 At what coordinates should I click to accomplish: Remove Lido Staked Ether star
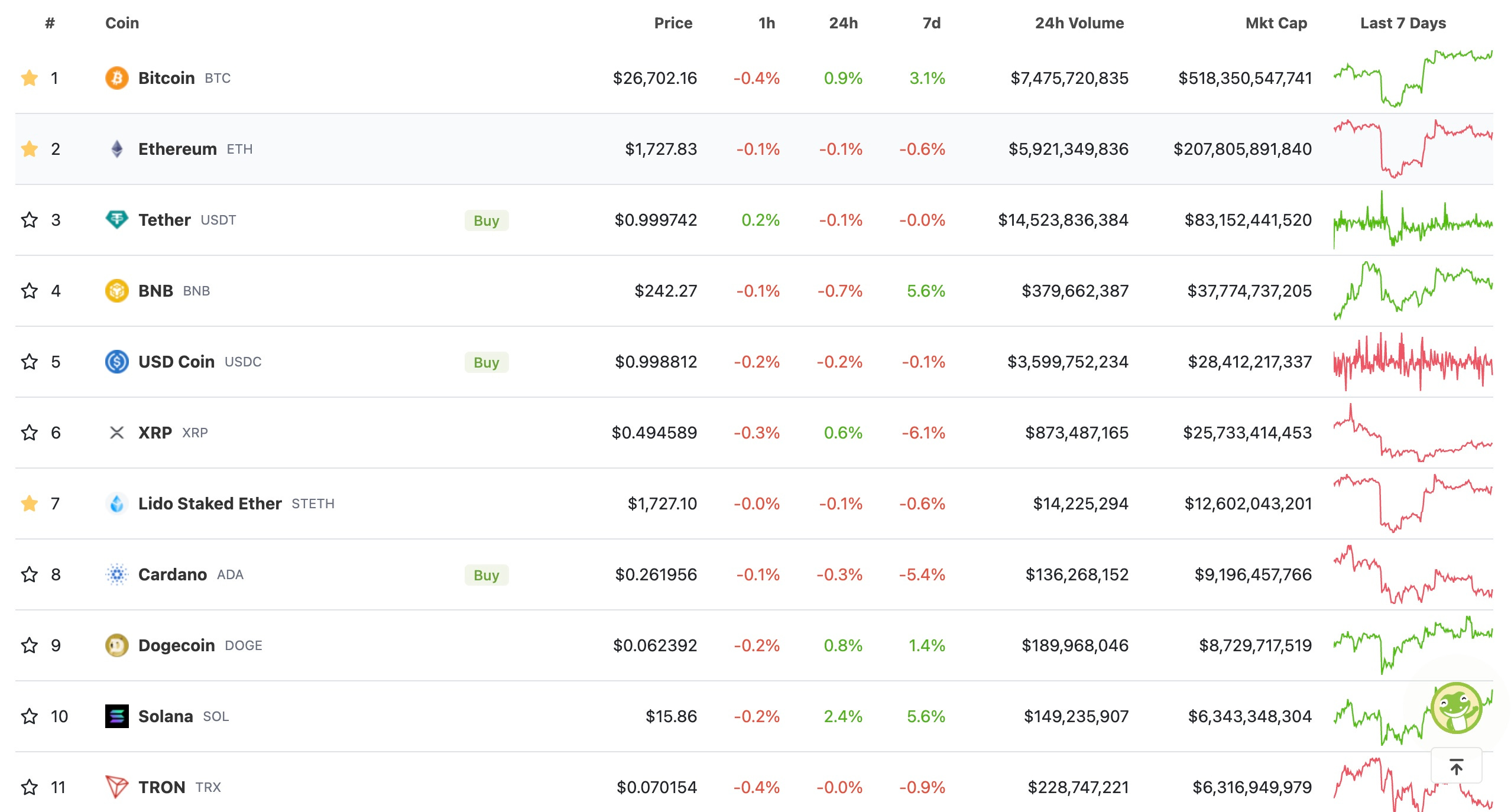29,504
